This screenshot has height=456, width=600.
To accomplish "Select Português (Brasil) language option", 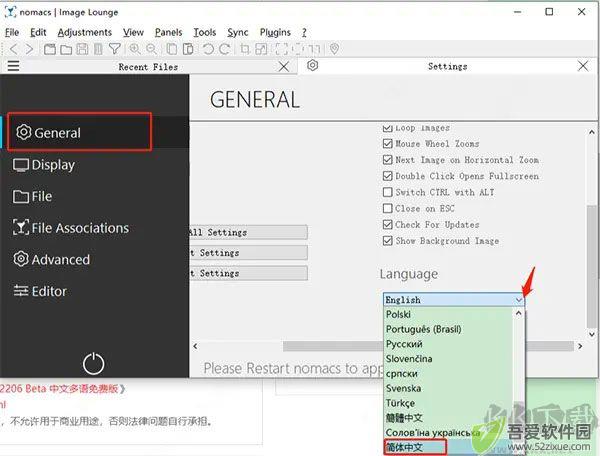I will [x=448, y=329].
